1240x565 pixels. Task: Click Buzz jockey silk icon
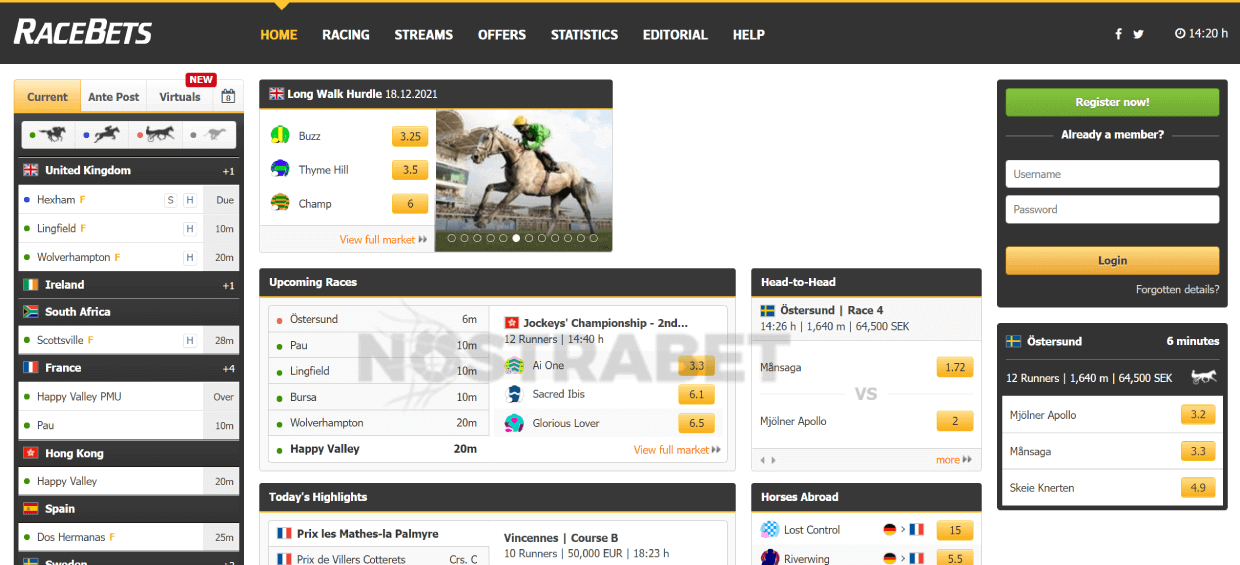click(280, 135)
